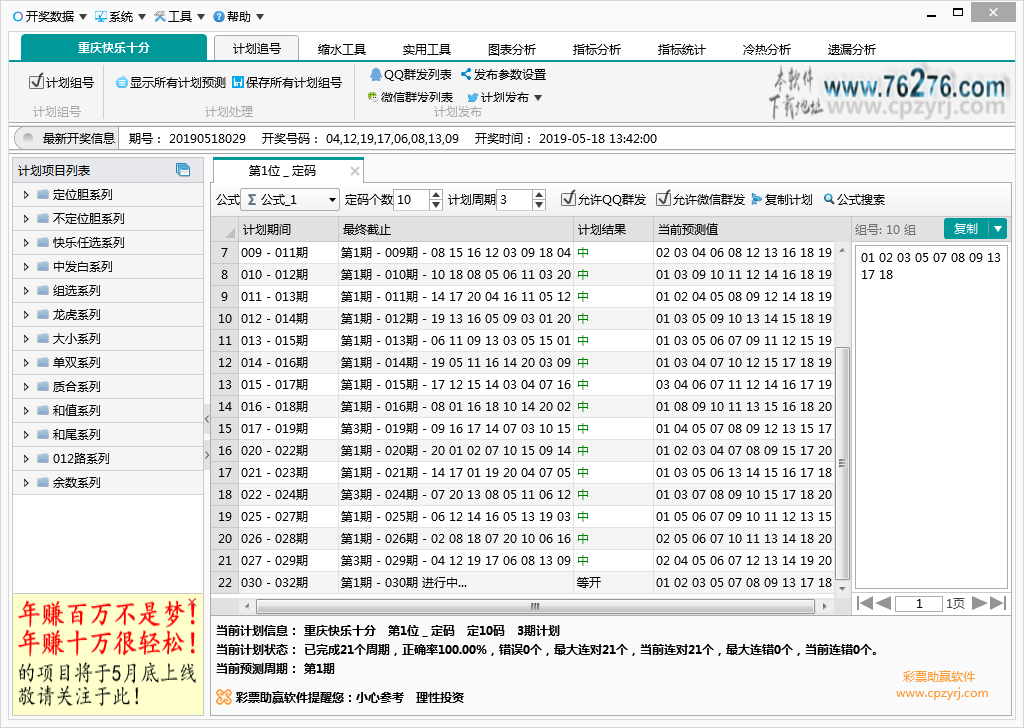
Task: Click the 彩票助赢 reminder logo icon
Action: point(223,697)
